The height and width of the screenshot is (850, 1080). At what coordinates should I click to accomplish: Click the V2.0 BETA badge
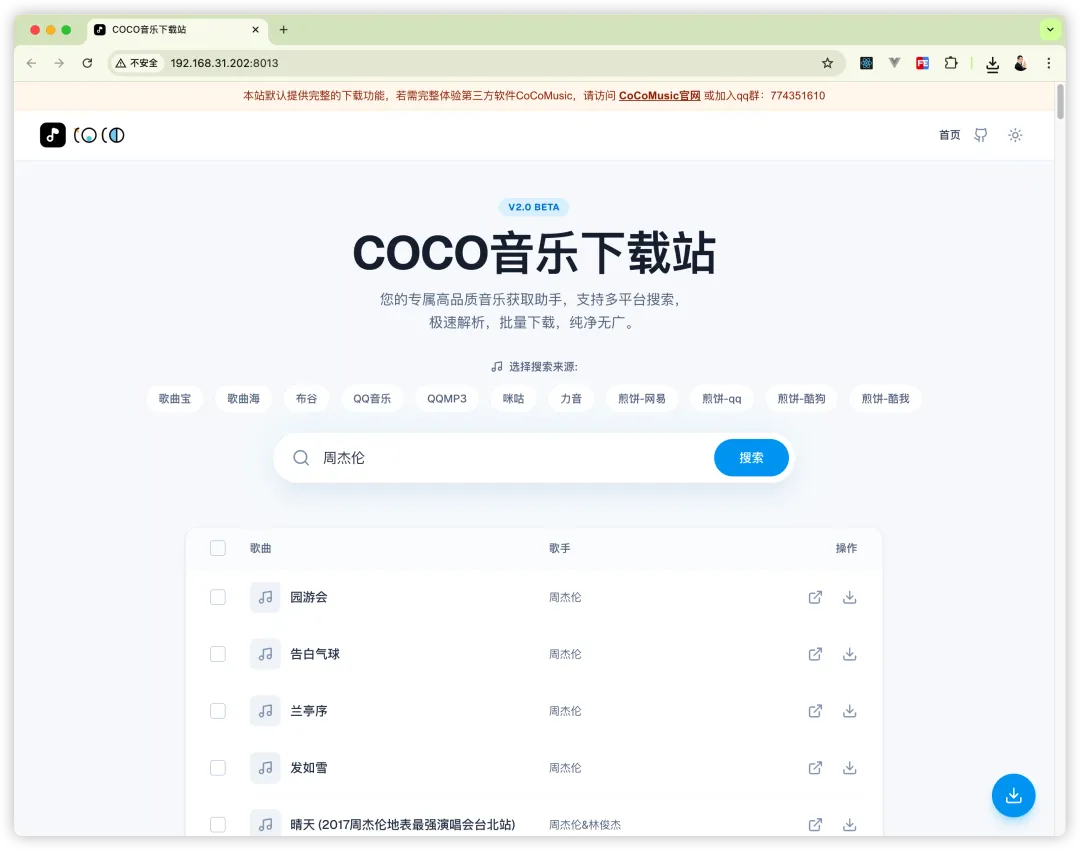534,207
